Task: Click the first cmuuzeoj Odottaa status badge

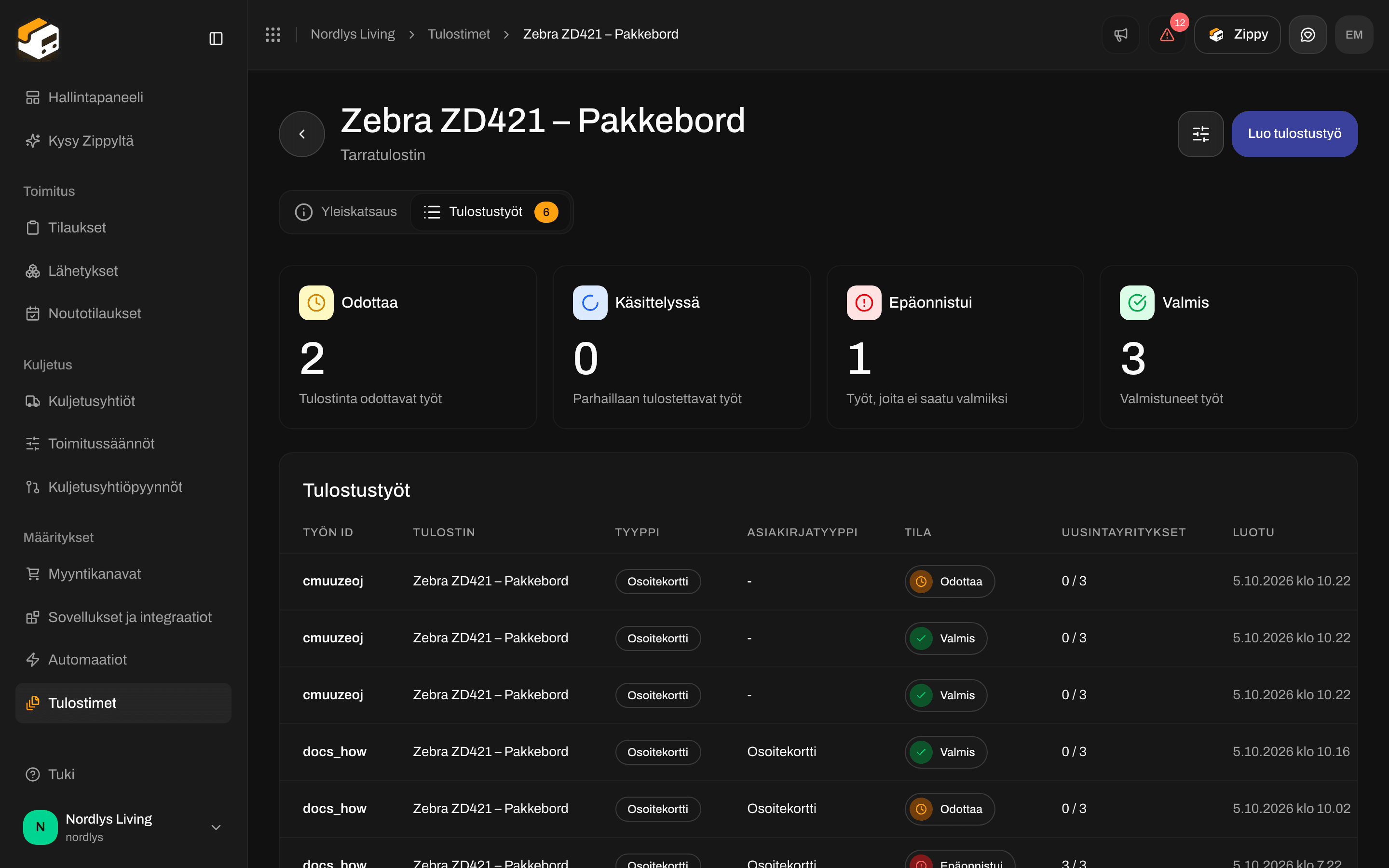Action: (x=949, y=582)
